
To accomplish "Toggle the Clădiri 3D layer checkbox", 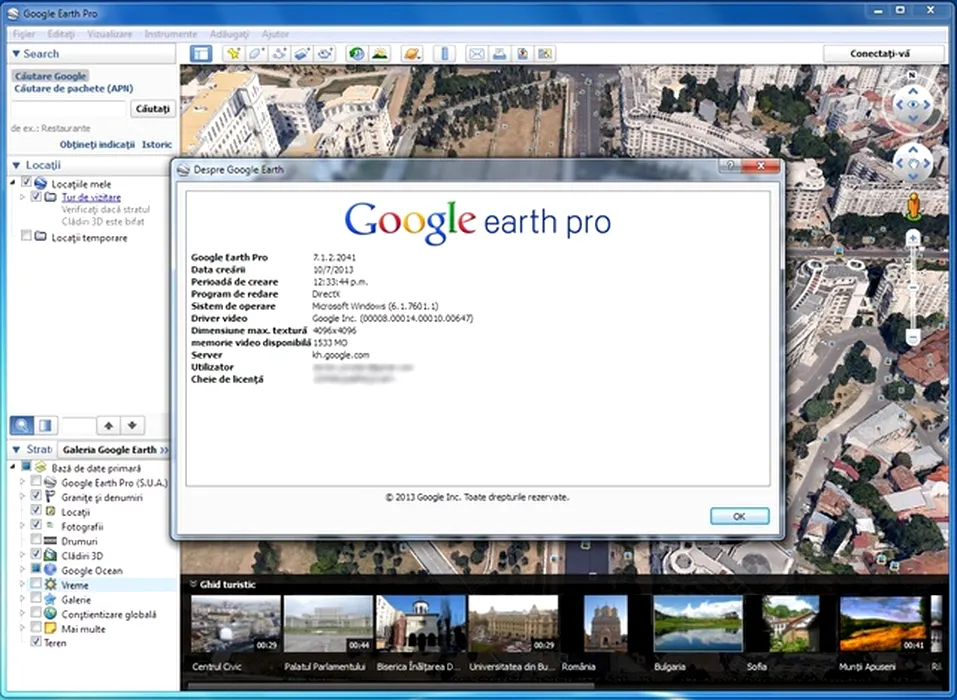I will [36, 554].
